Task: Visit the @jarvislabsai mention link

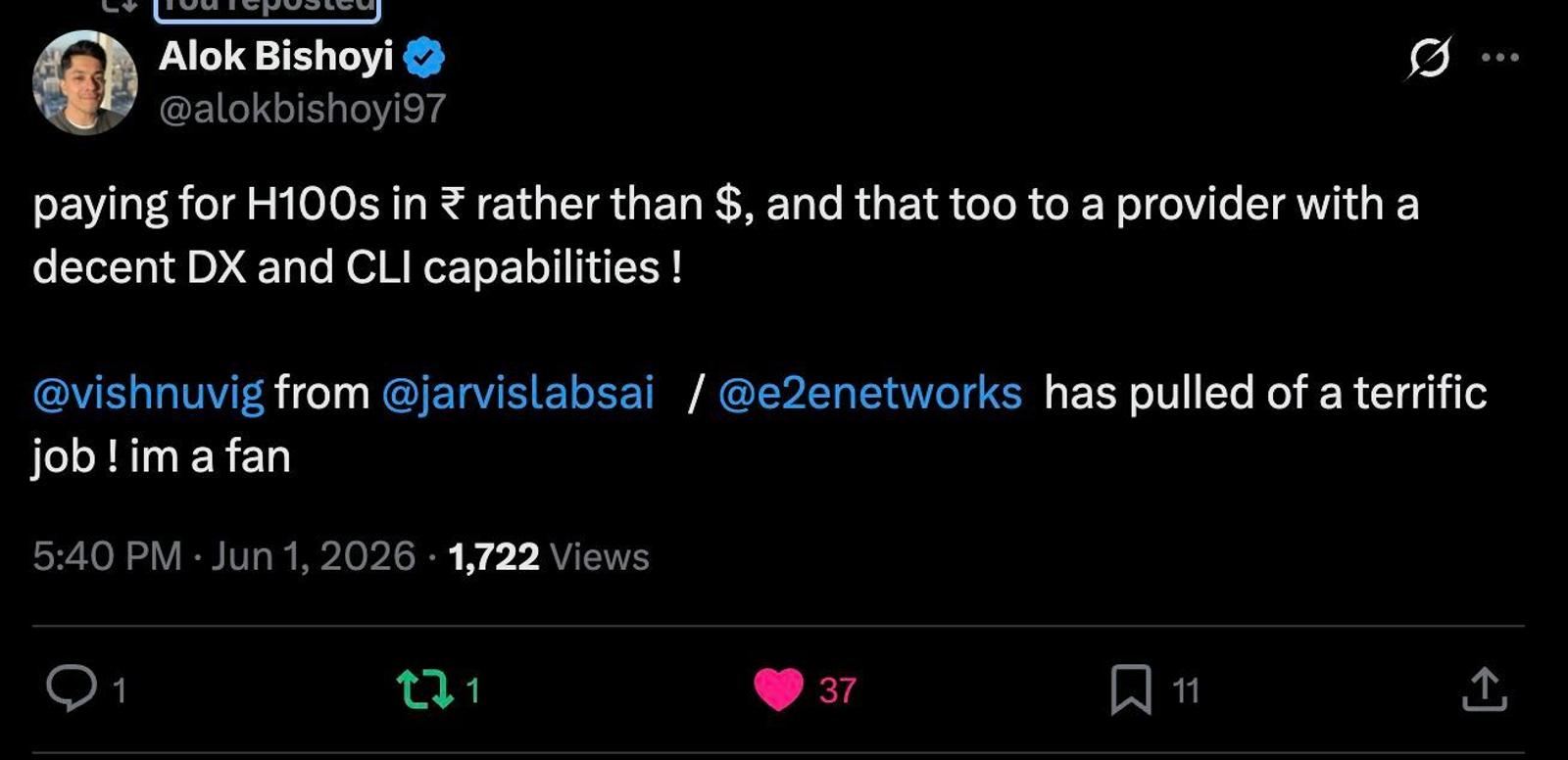Action: pos(517,393)
